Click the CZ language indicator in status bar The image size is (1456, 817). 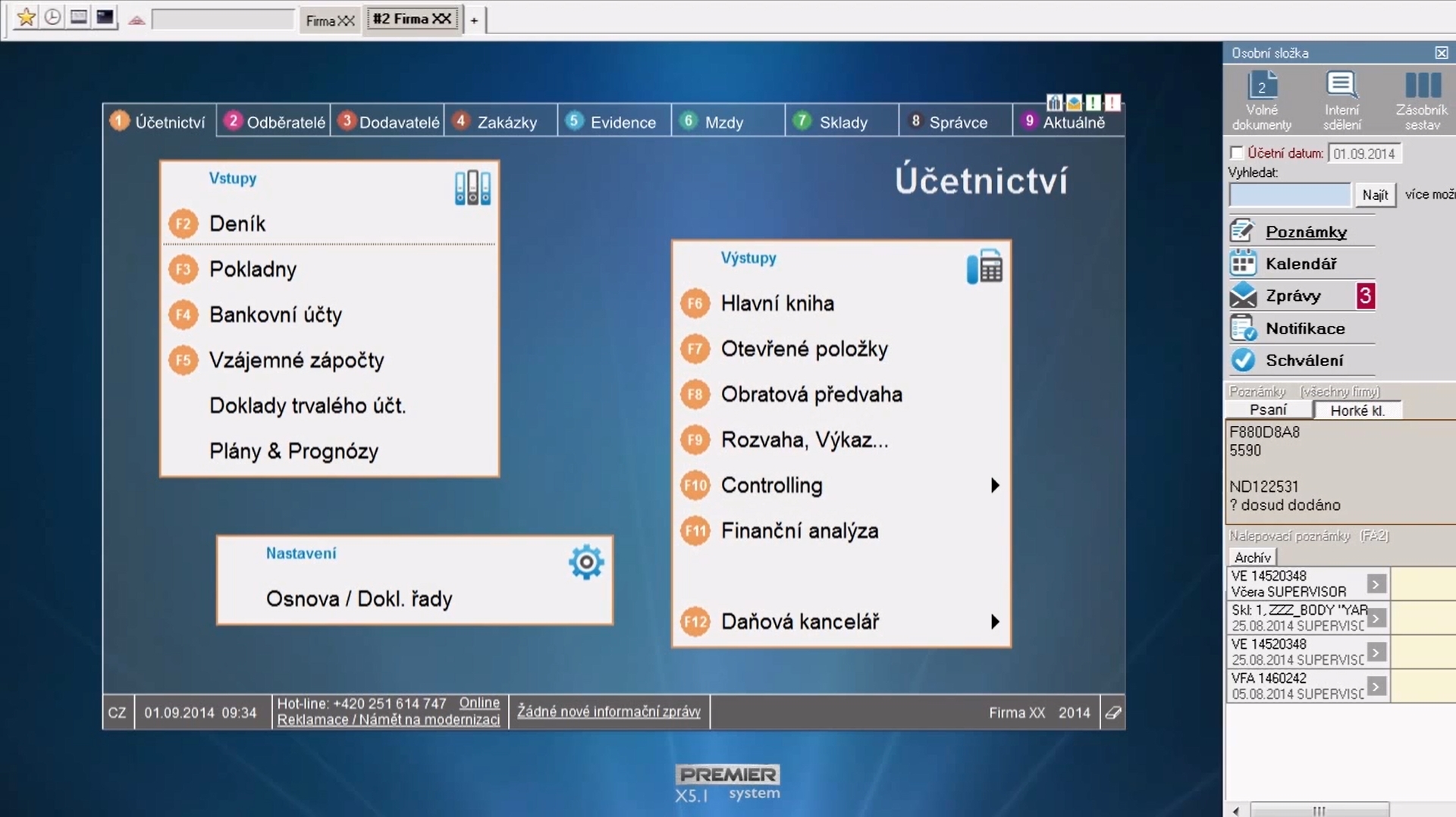(x=118, y=712)
